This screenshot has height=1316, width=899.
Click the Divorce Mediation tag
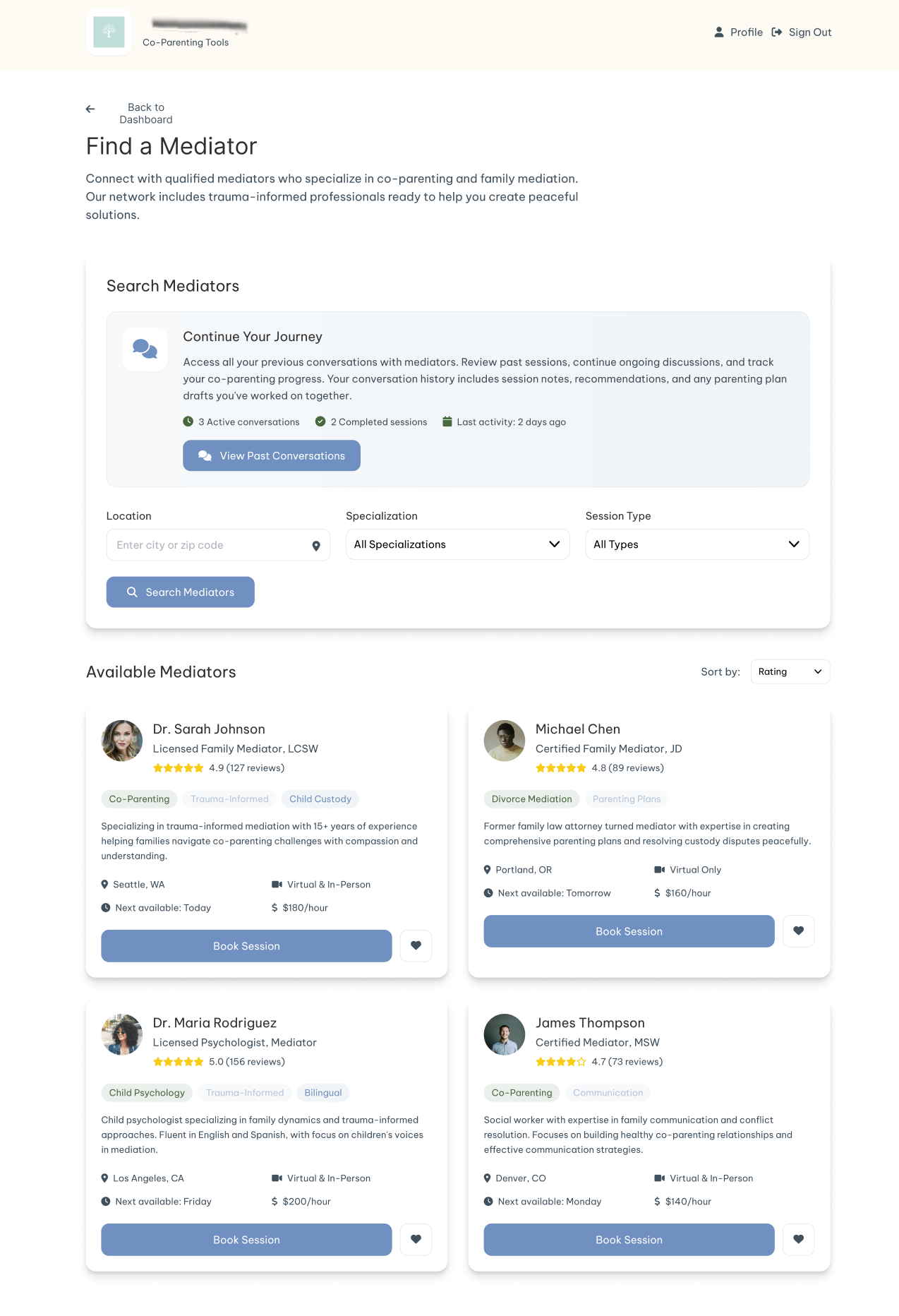coord(532,799)
